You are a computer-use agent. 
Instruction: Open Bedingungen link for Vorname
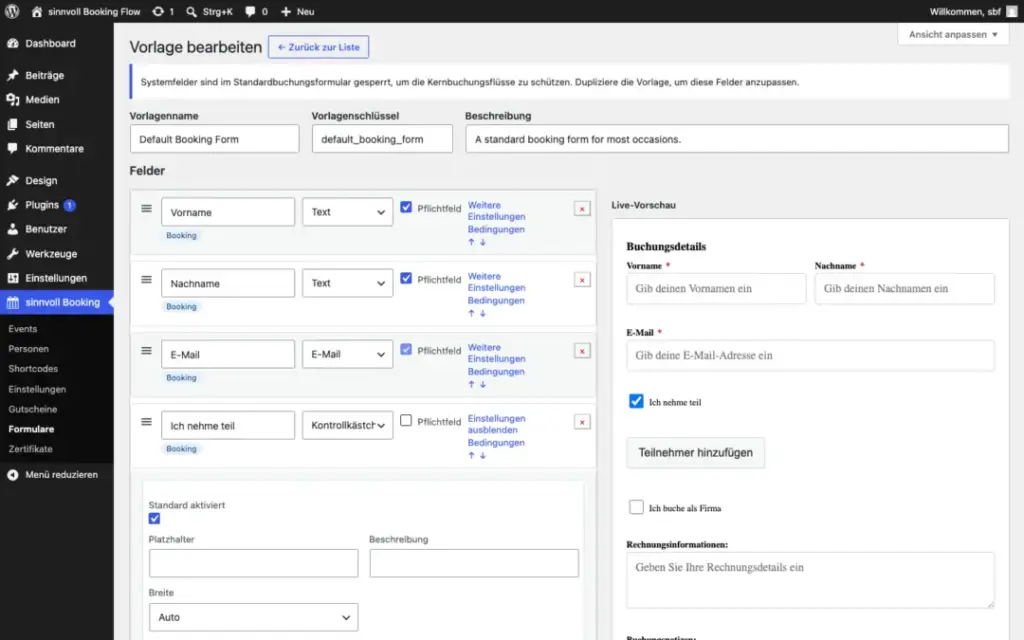coord(496,229)
